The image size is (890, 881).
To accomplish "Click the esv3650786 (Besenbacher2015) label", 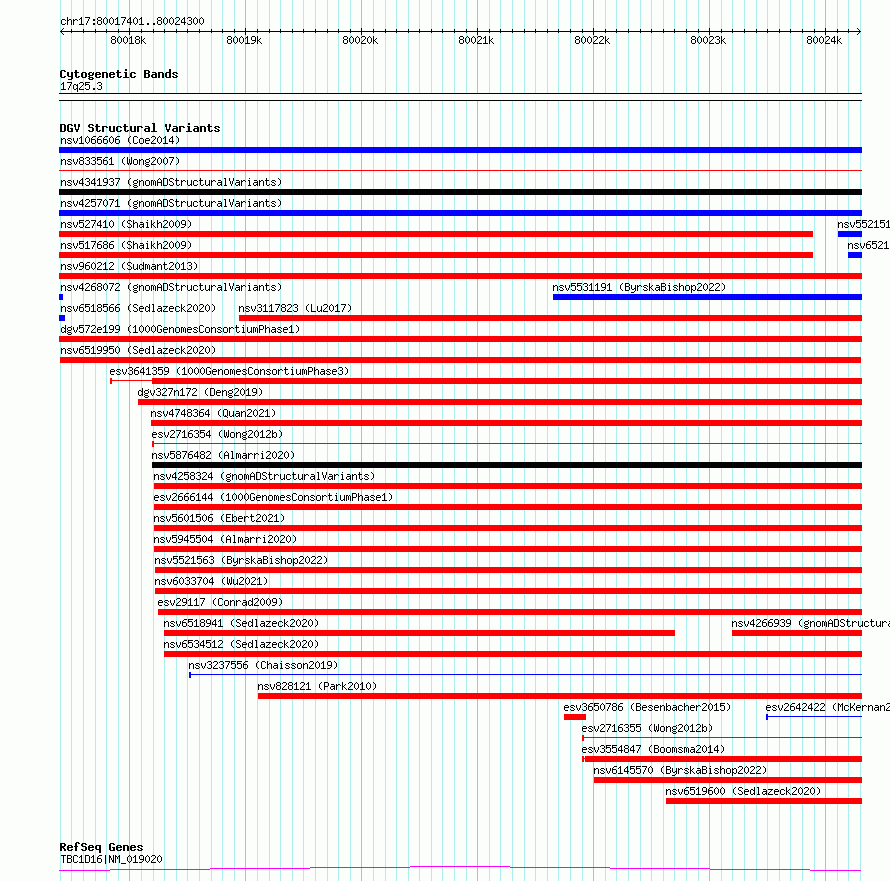I will [647, 707].
